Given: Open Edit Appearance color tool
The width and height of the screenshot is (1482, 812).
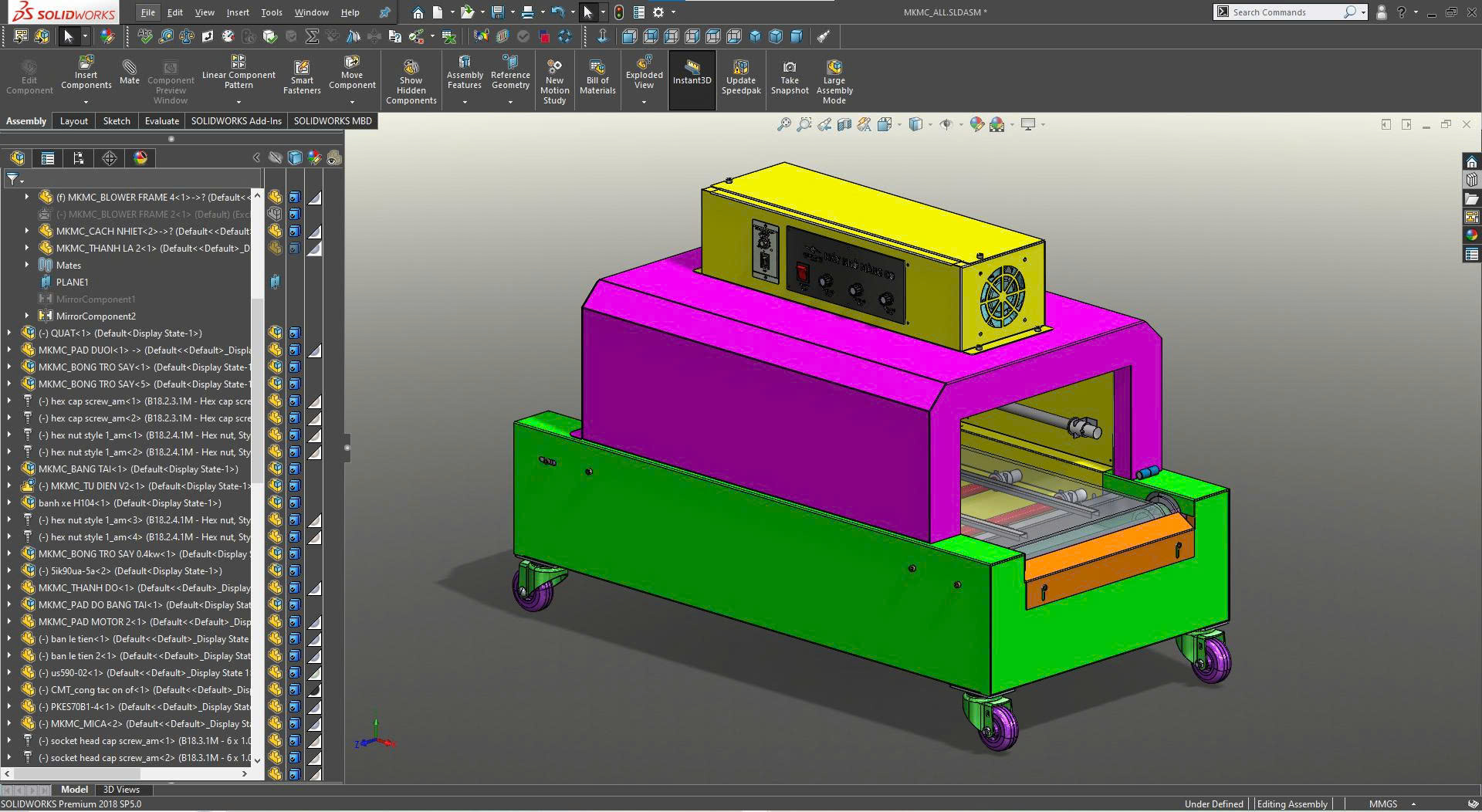Looking at the screenshot, I should click(976, 124).
